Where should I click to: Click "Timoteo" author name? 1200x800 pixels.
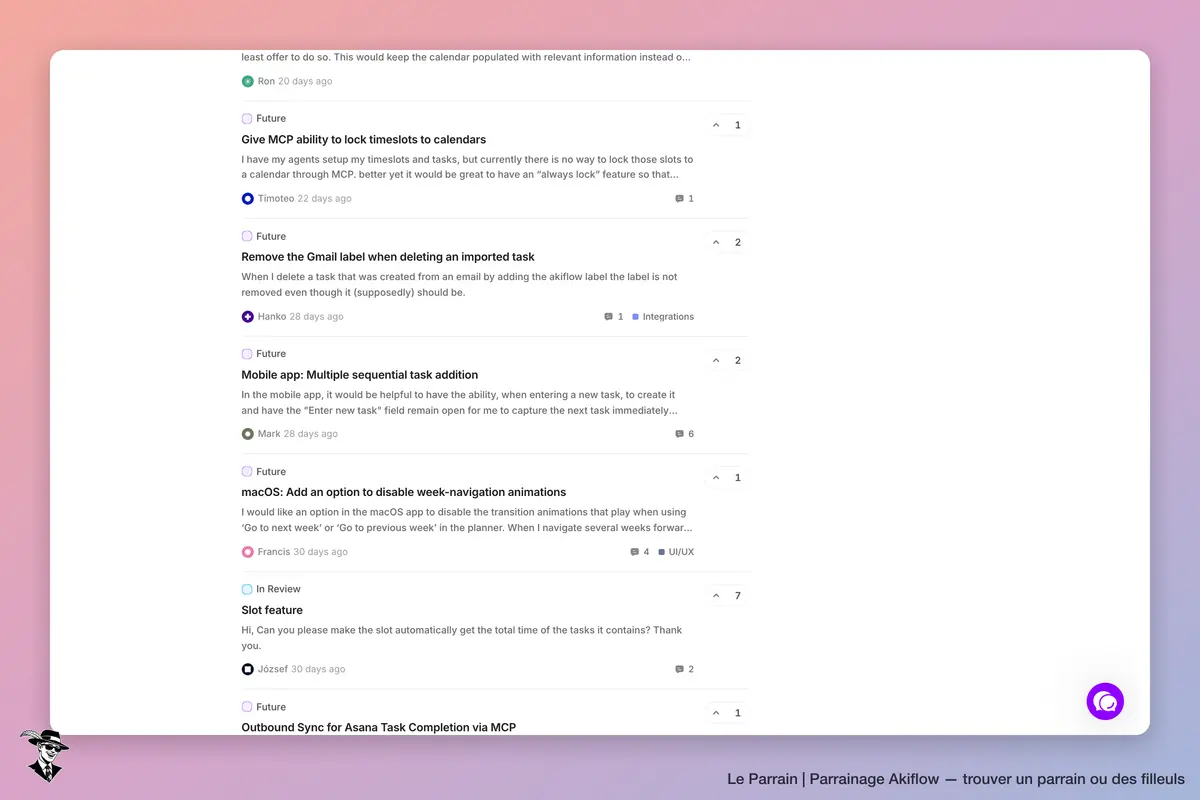pyautogui.click(x=276, y=199)
